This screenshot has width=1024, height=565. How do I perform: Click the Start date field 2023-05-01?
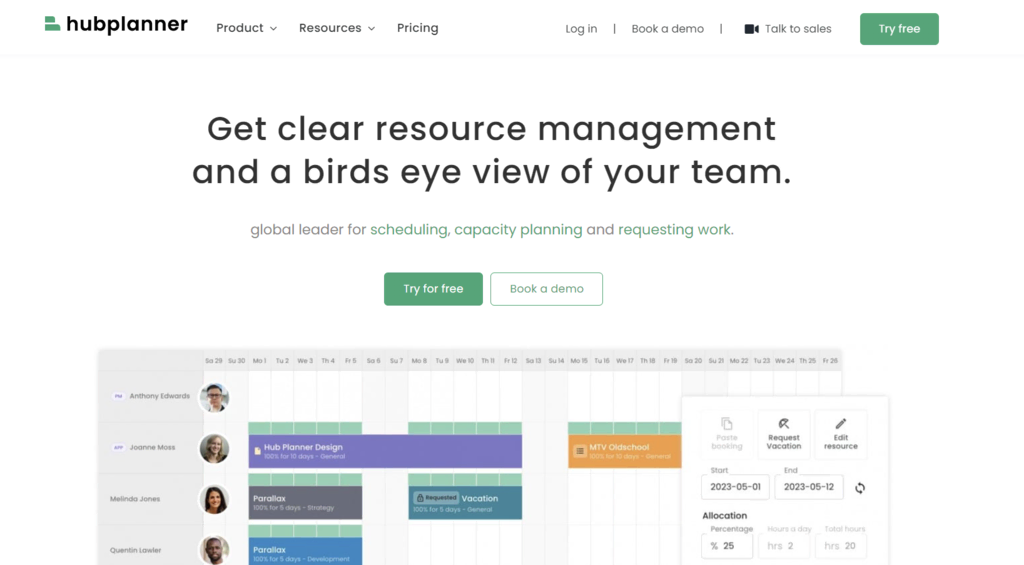[x=735, y=487]
